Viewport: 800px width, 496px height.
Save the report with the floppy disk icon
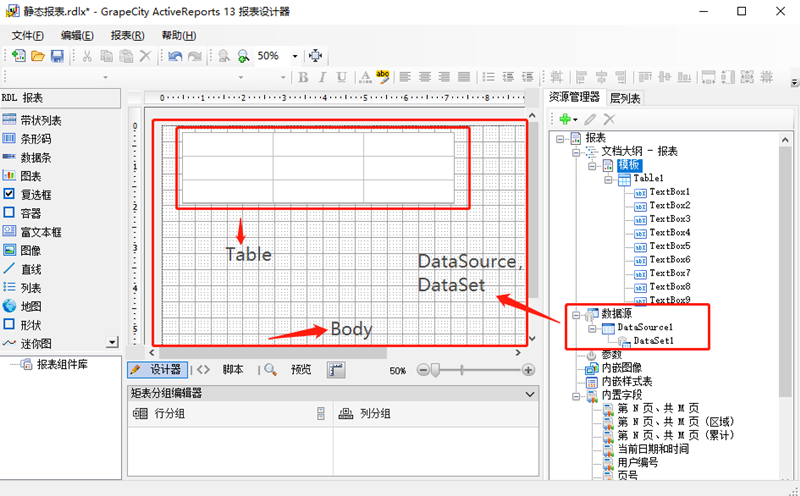click(57, 56)
